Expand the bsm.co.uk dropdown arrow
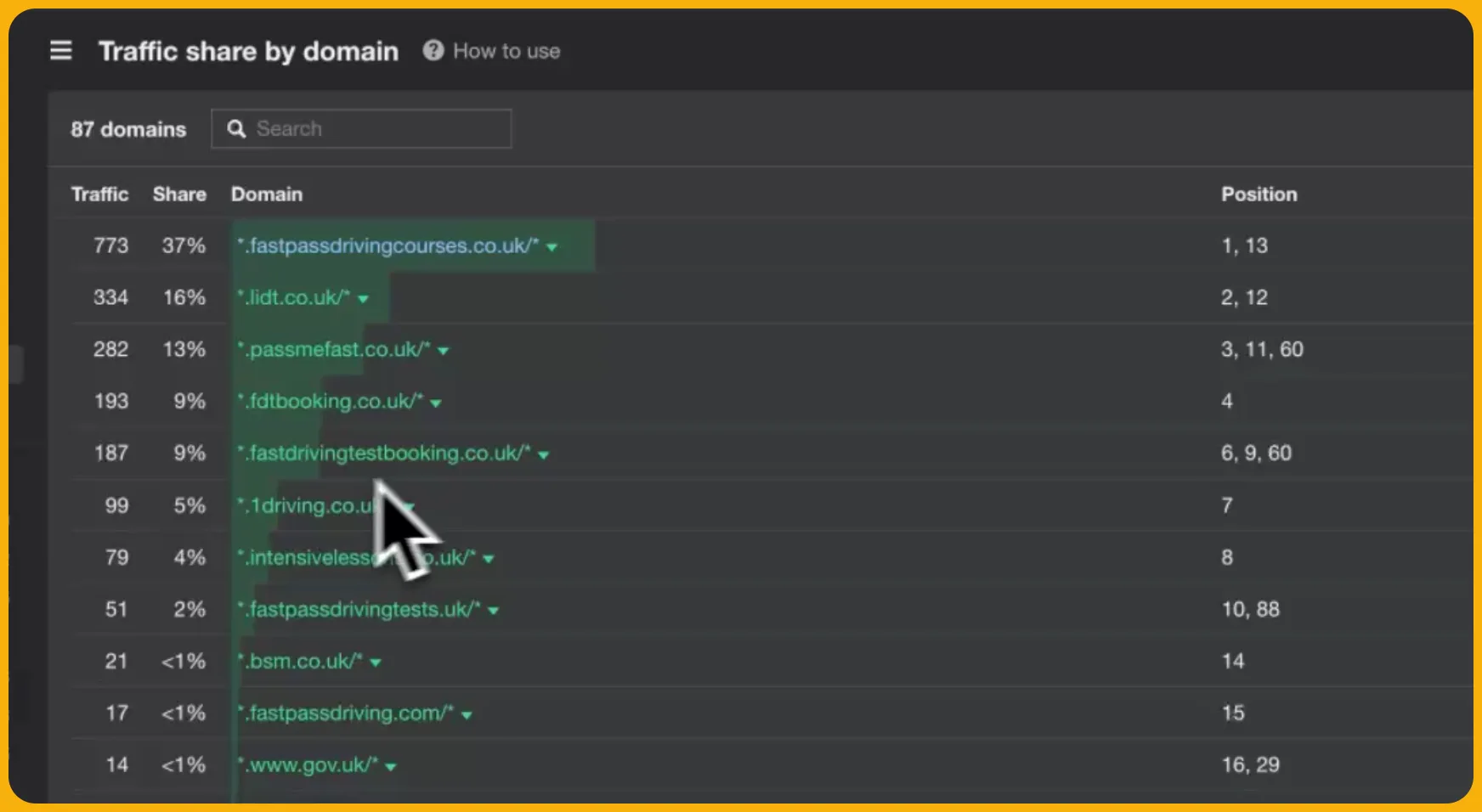The image size is (1482, 812). coord(375,663)
